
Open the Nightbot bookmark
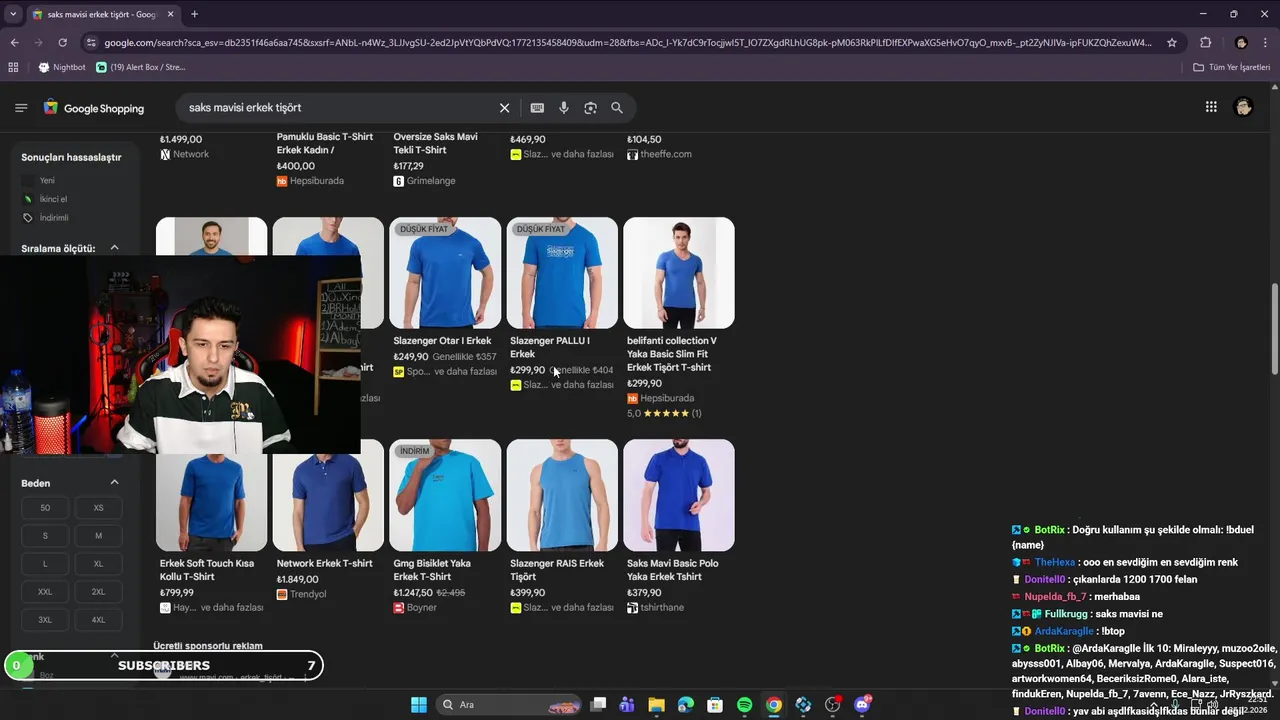pyautogui.click(x=62, y=67)
